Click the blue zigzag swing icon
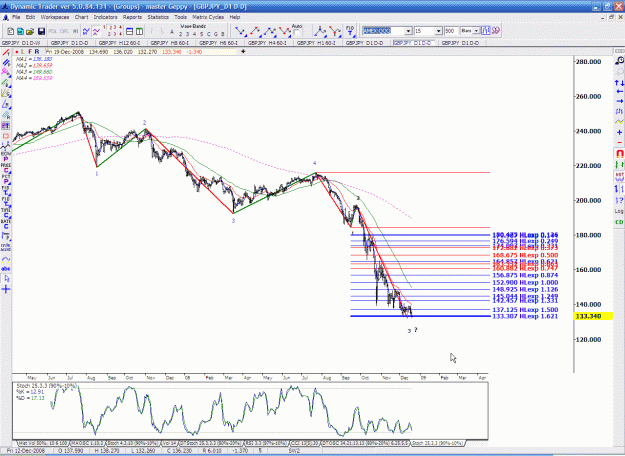This screenshot has height=456, width=625. click(x=86, y=31)
